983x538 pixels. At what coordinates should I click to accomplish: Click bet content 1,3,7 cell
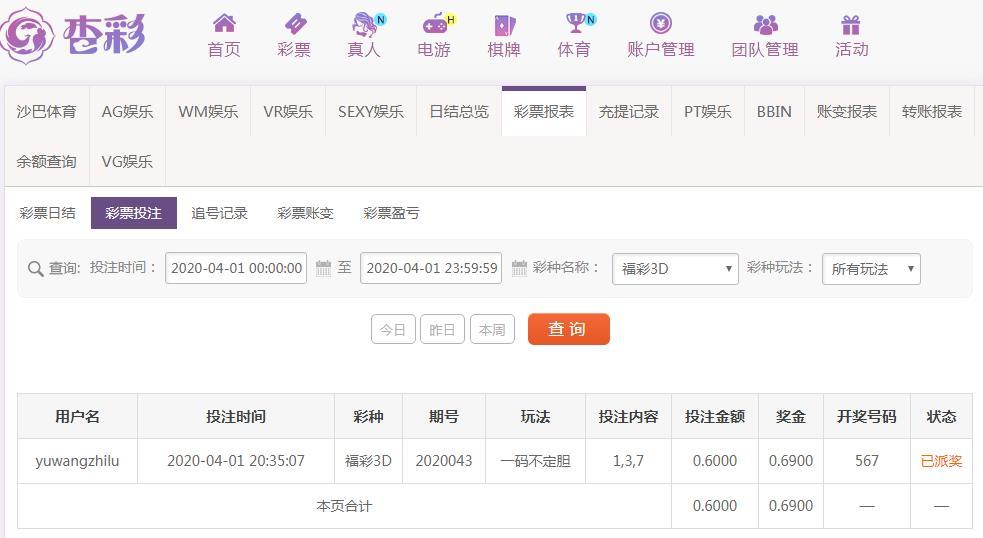pos(628,461)
